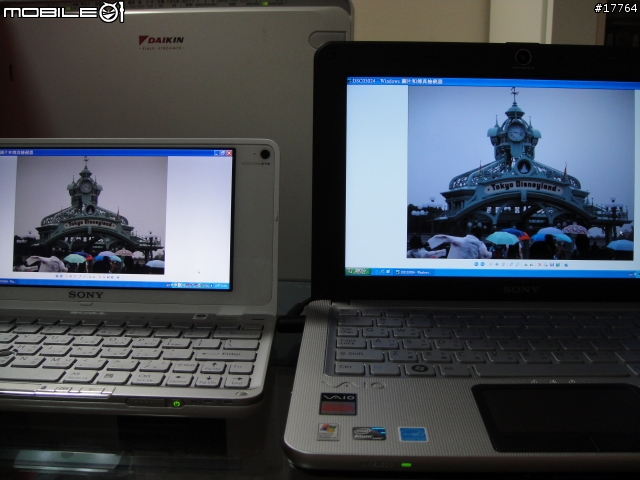Rotate image clockwise on right laptop viewer
Screen dimensions: 640x480
point(526,265)
